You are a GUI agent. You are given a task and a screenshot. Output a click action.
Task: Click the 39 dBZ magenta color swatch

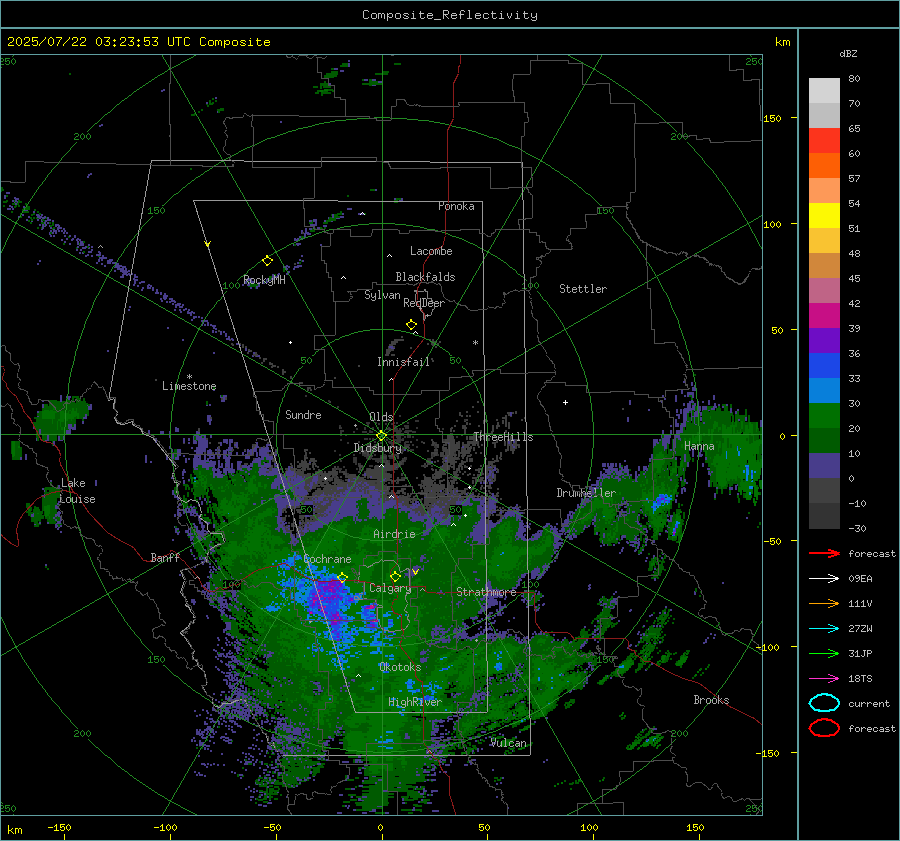[x=824, y=316]
